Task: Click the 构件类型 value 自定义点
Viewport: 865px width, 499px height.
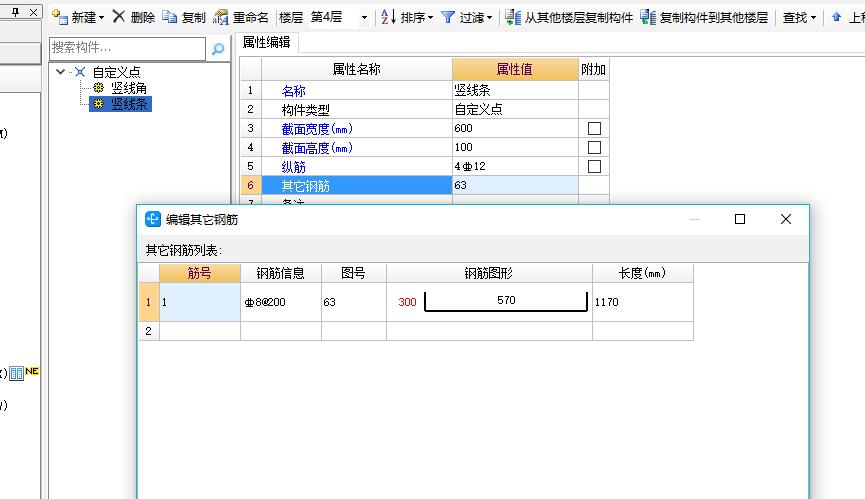Action: pyautogui.click(x=515, y=109)
